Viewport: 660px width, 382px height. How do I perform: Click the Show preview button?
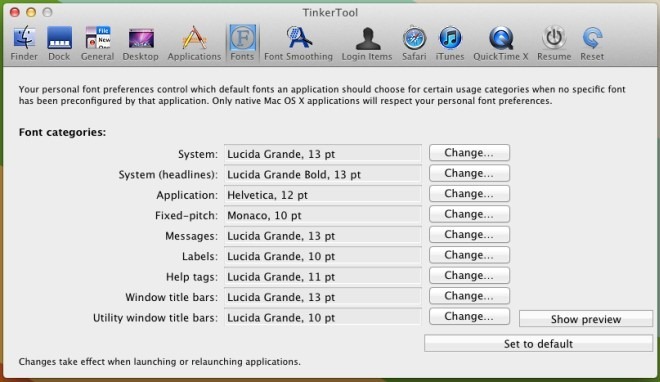[x=586, y=319]
